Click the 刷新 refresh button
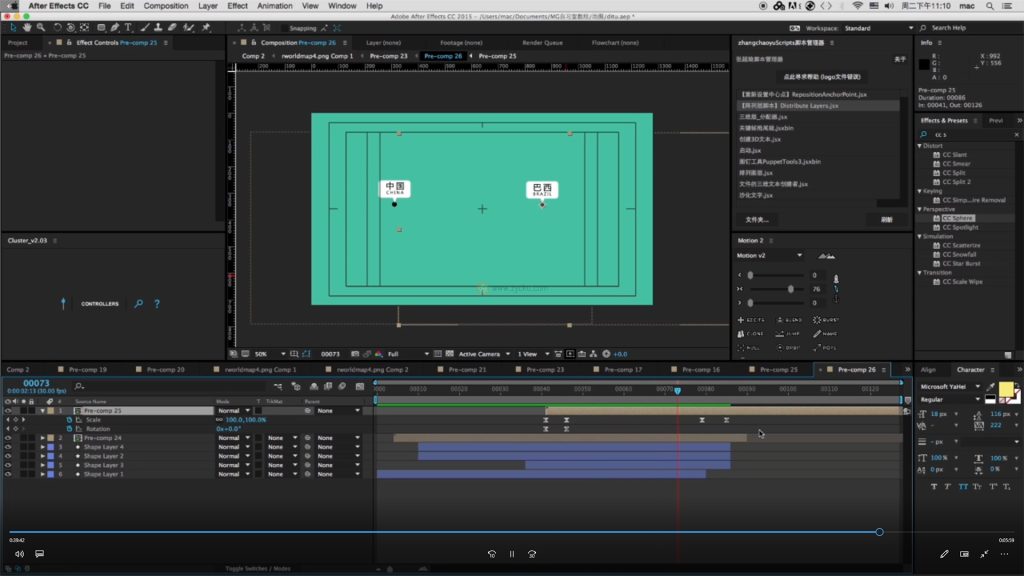Screen dimensions: 1024x576 click(x=886, y=219)
